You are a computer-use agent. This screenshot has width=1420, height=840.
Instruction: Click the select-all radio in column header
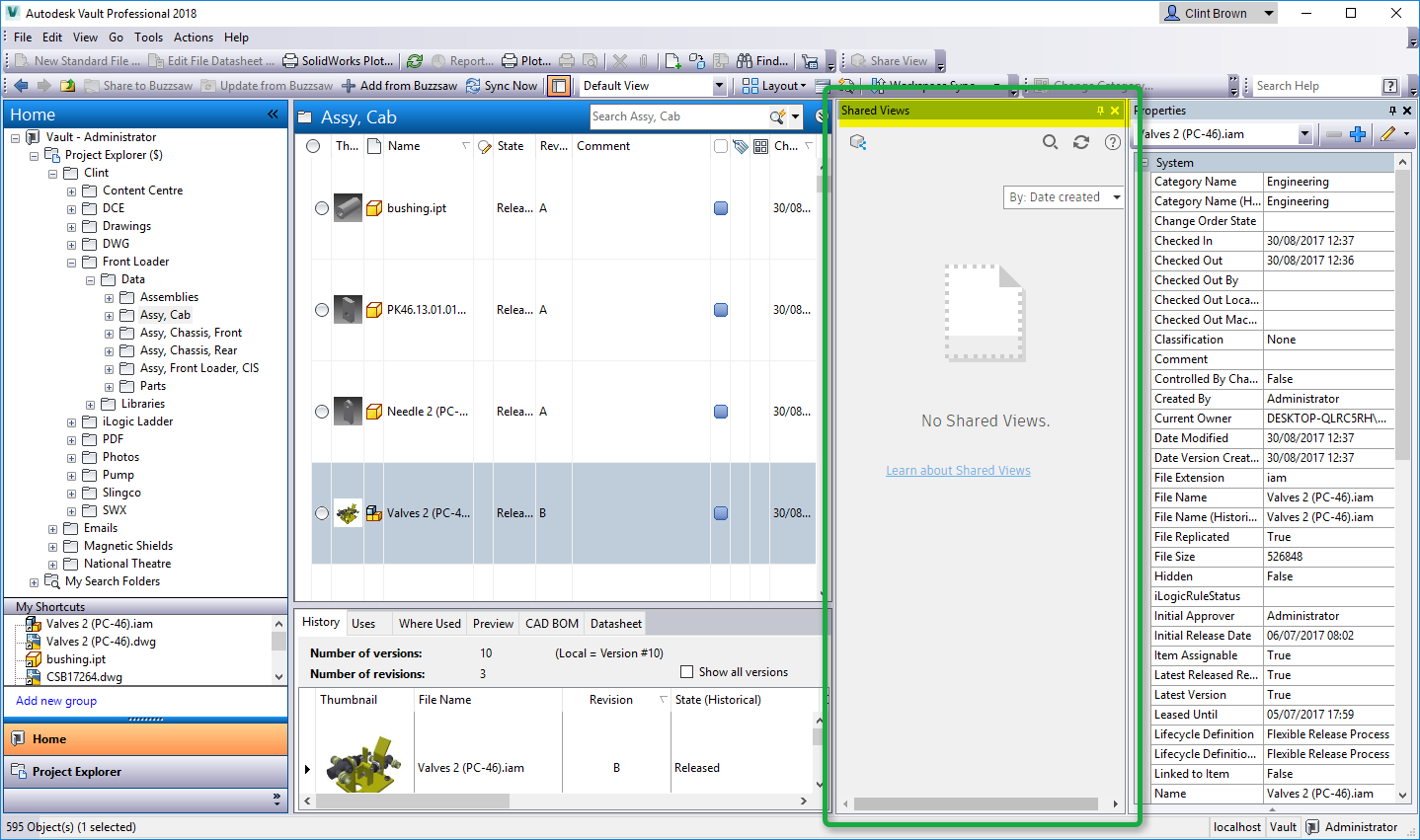(x=313, y=146)
